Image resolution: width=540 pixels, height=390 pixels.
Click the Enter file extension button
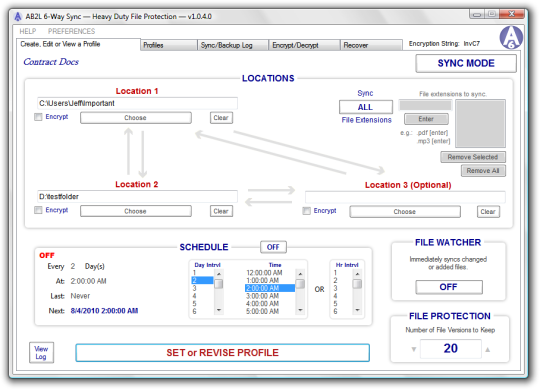426,119
